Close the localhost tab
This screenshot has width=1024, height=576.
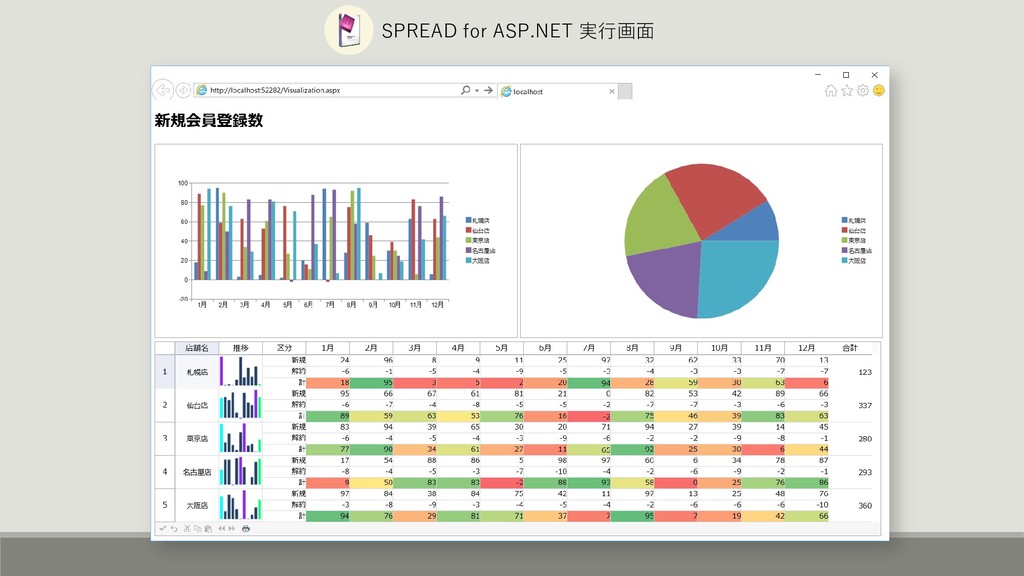pos(612,91)
